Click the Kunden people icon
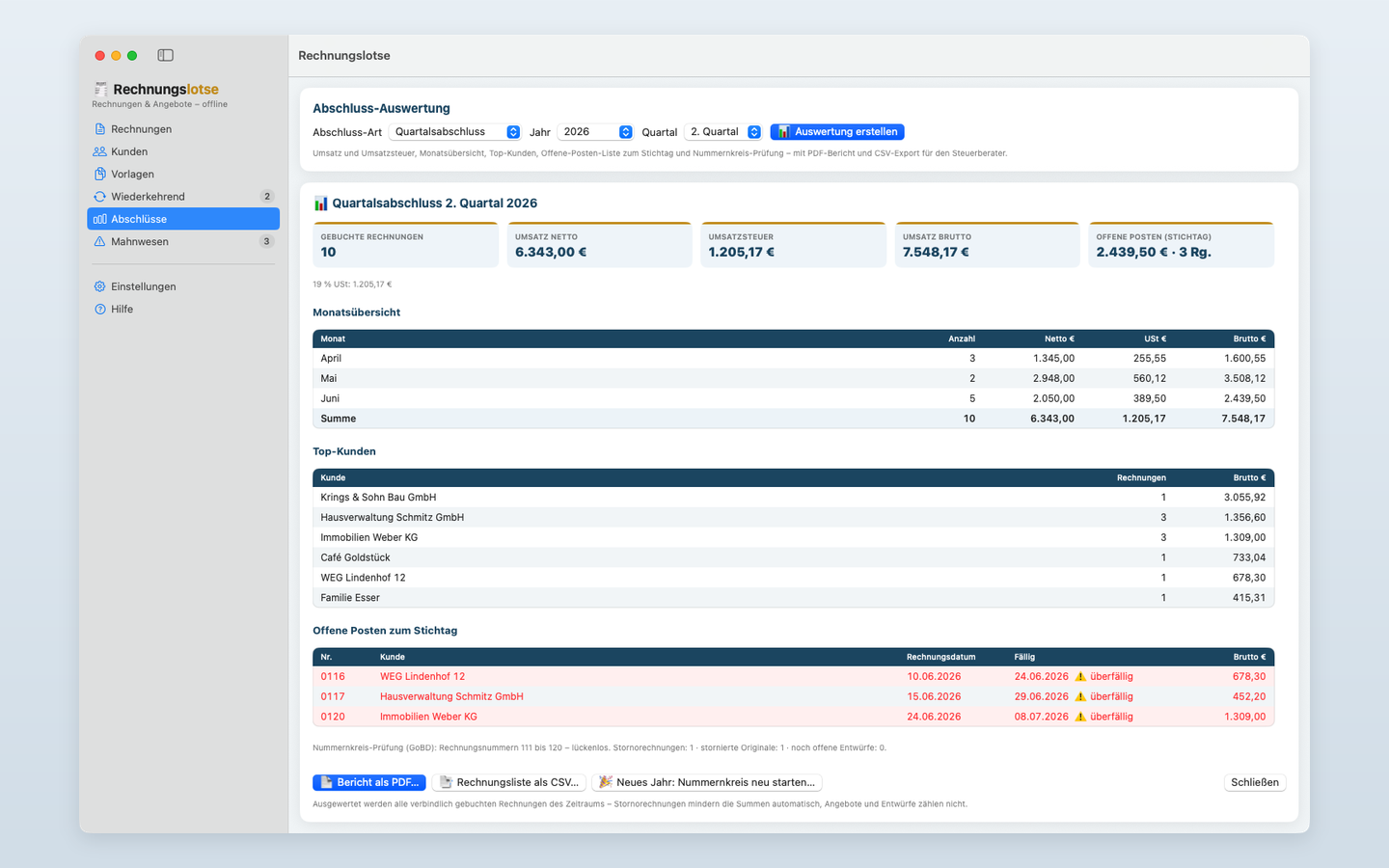 pyautogui.click(x=99, y=151)
